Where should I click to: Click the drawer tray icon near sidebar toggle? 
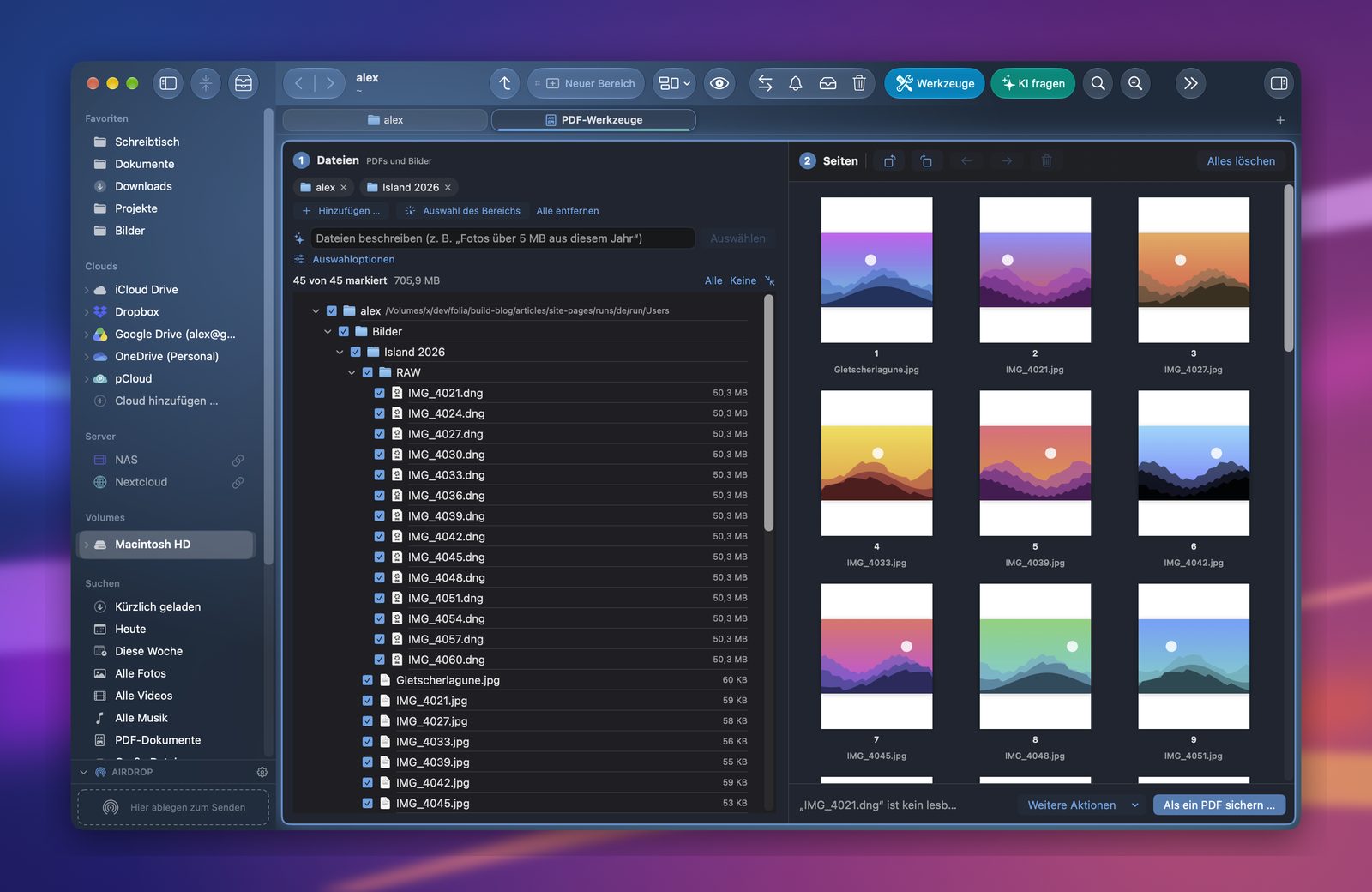[x=244, y=83]
